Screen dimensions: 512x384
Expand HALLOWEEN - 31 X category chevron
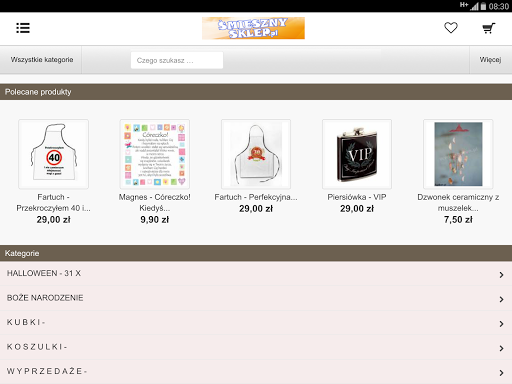[501, 275]
